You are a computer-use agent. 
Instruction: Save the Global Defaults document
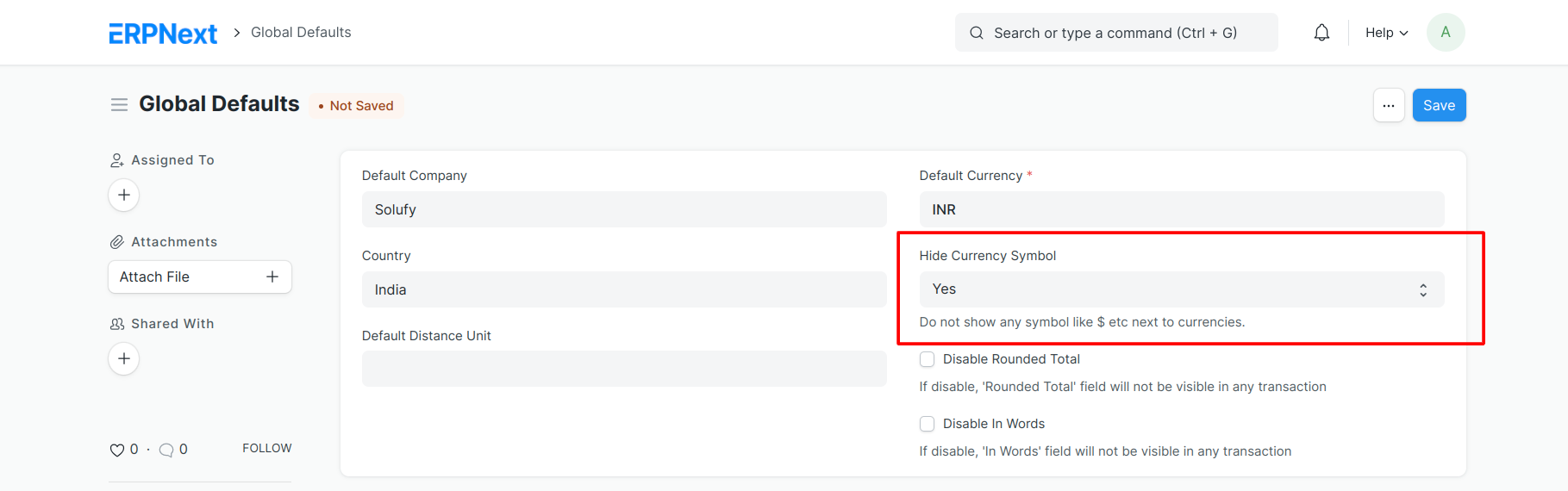pyautogui.click(x=1439, y=105)
